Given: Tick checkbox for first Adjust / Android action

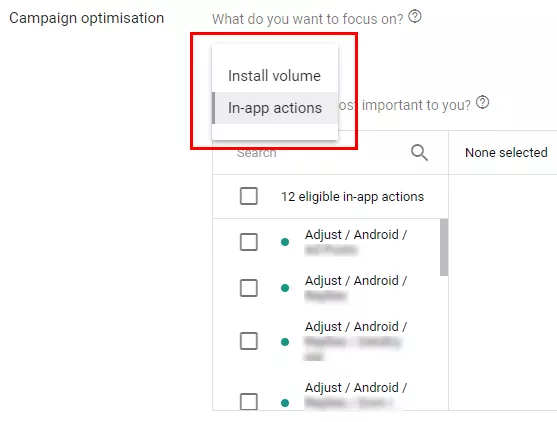Looking at the screenshot, I should (249, 242).
